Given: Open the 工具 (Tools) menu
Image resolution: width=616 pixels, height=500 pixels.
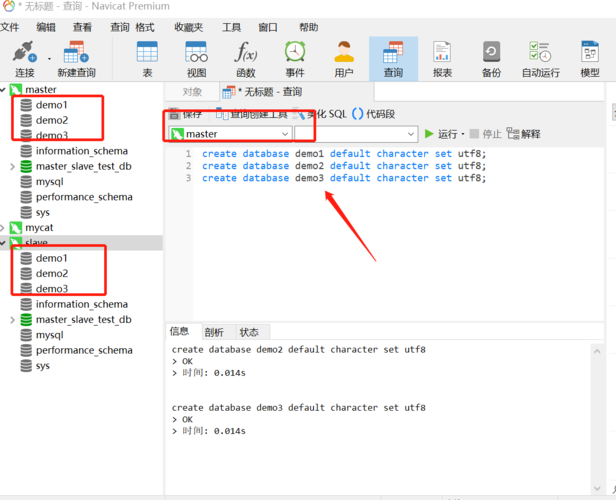Looking at the screenshot, I should [x=231, y=27].
